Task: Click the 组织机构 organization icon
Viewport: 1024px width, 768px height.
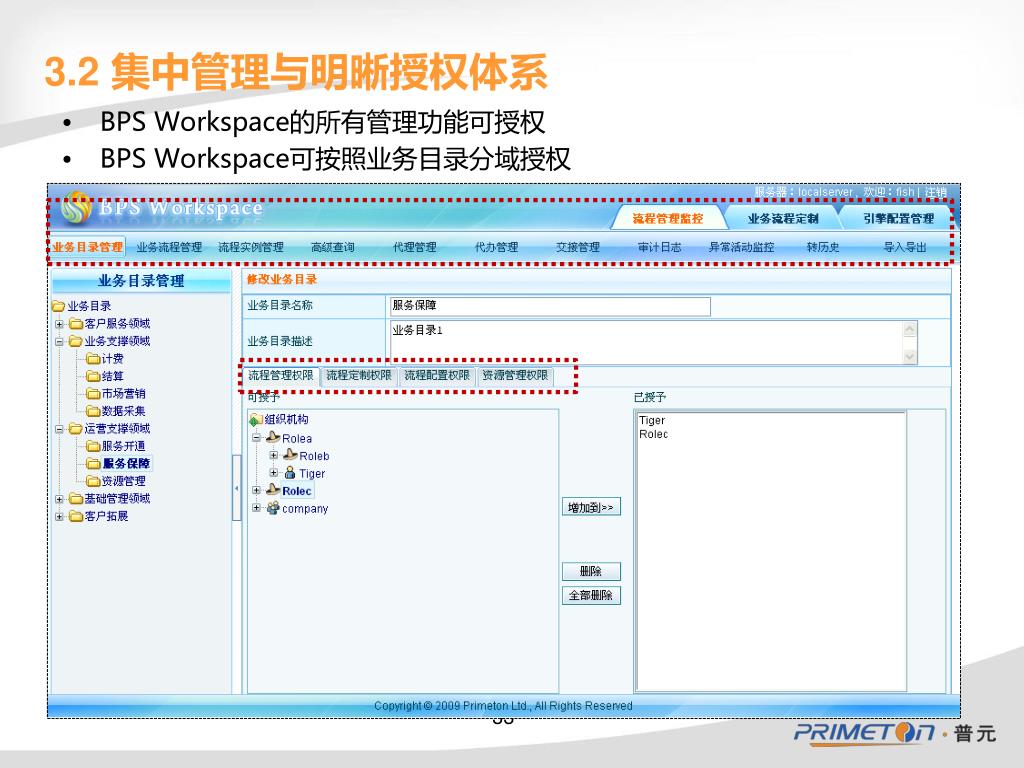Action: tap(256, 419)
